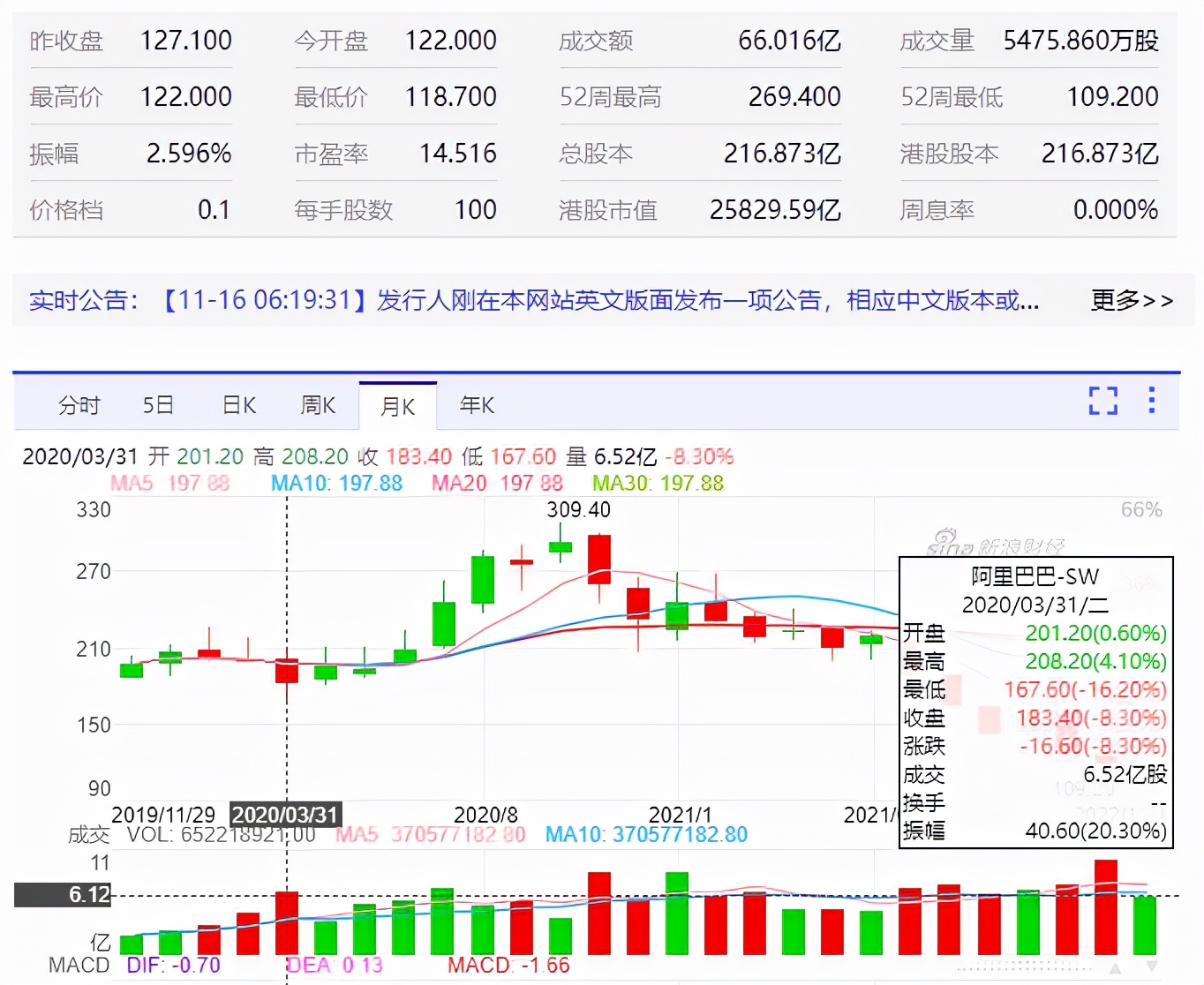
Task: Click the MACD DIF: -0.70 label
Action: coord(173,965)
